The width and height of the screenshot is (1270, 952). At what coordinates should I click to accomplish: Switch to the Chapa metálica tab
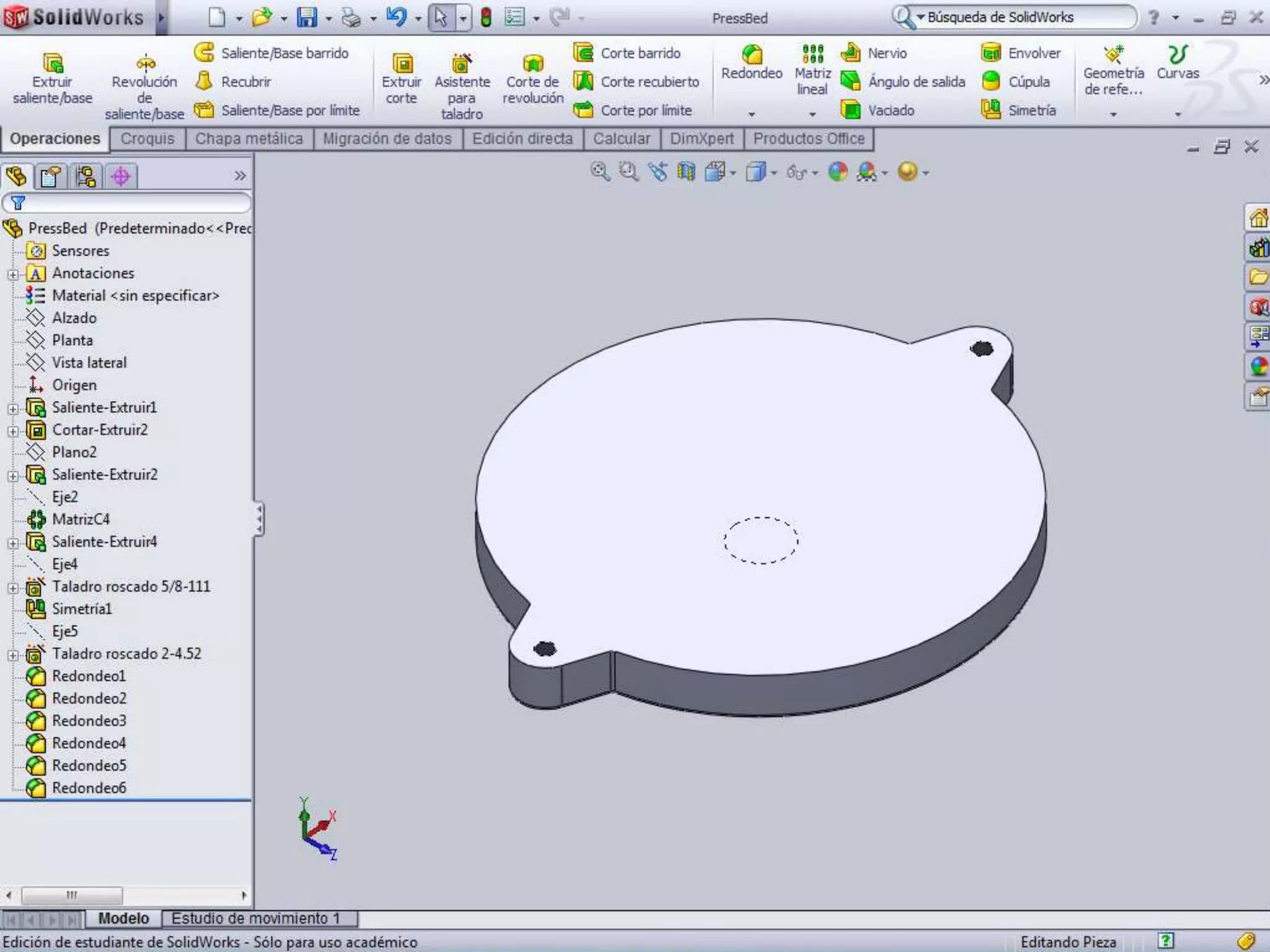pyautogui.click(x=249, y=139)
